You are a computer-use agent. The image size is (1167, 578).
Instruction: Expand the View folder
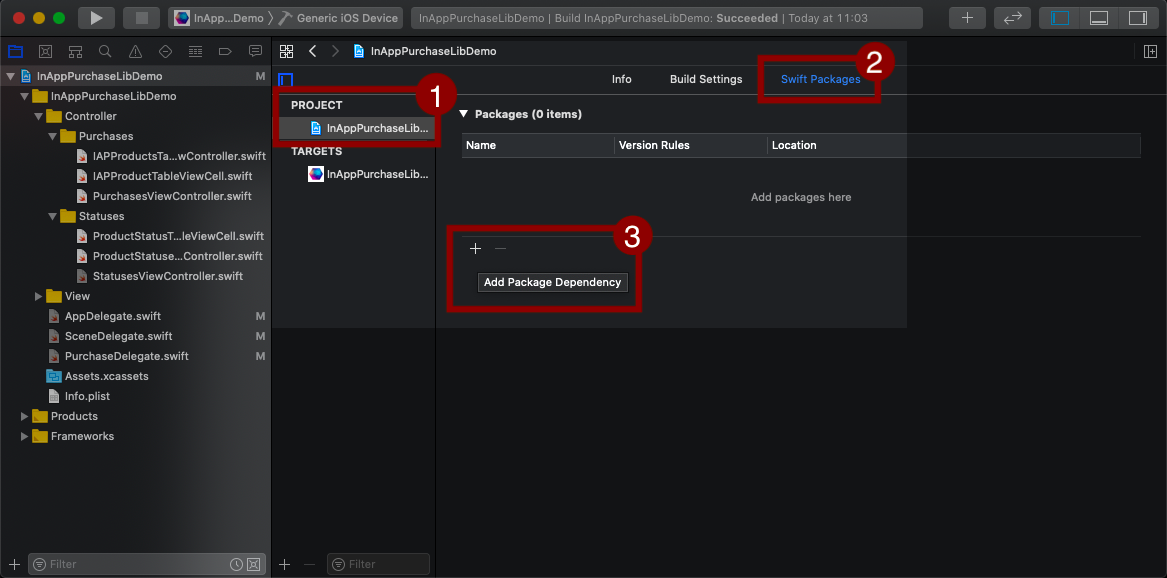pos(39,296)
